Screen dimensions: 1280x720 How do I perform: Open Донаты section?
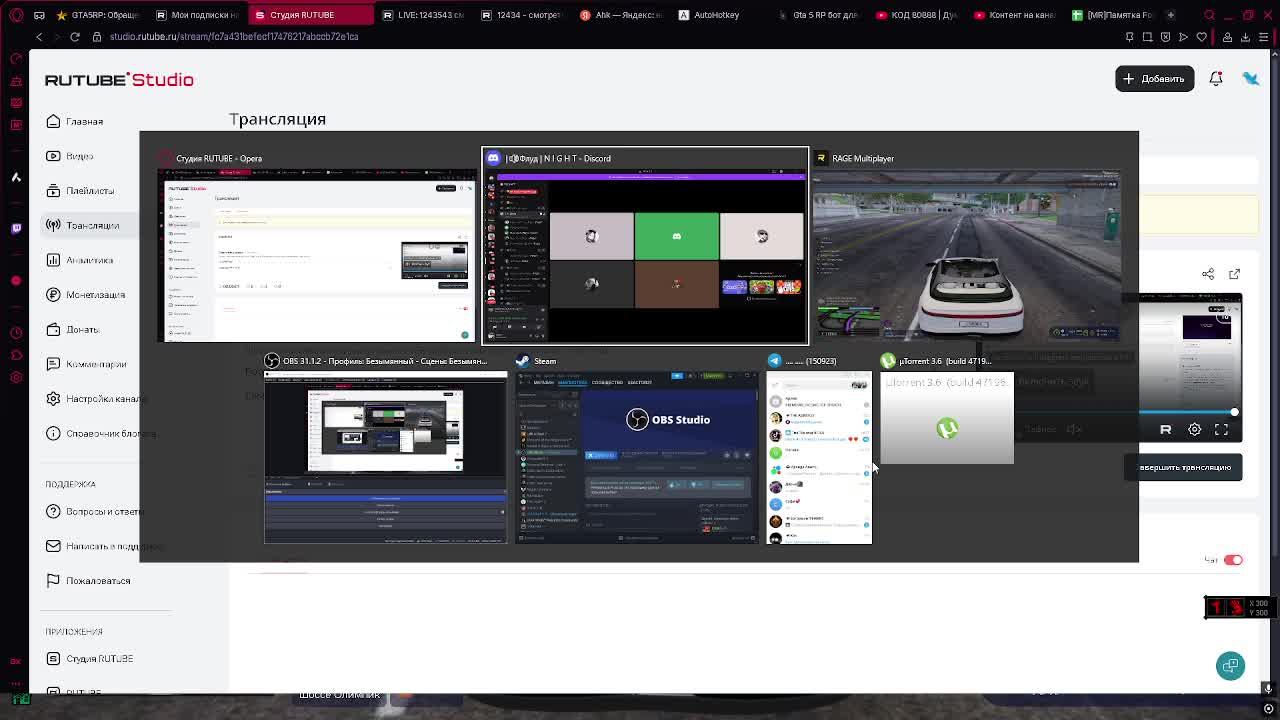tap(73, 329)
